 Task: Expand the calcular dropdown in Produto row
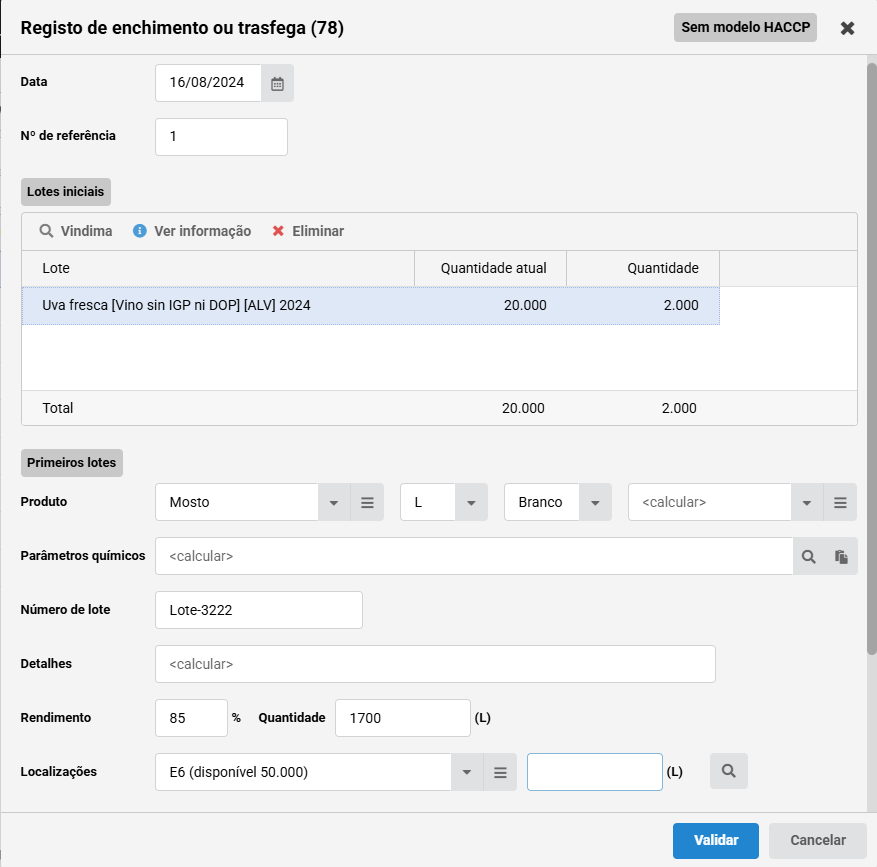point(807,502)
